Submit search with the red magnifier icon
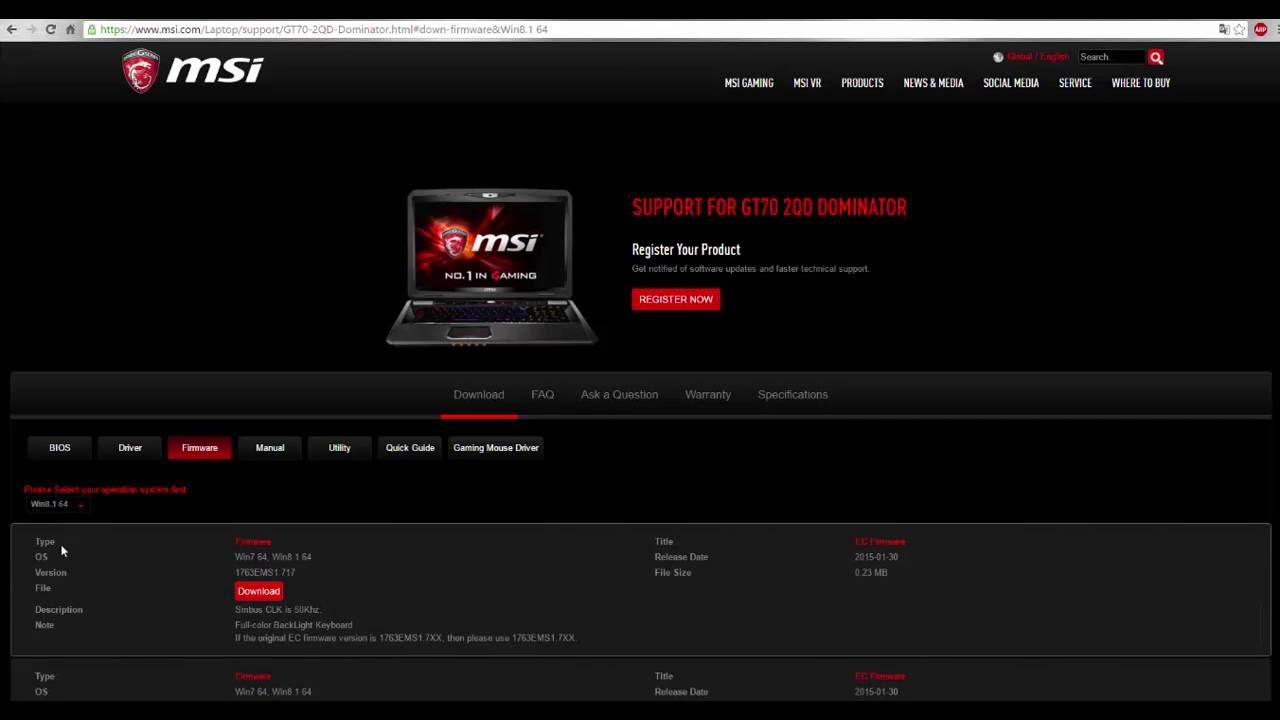 coord(1156,57)
